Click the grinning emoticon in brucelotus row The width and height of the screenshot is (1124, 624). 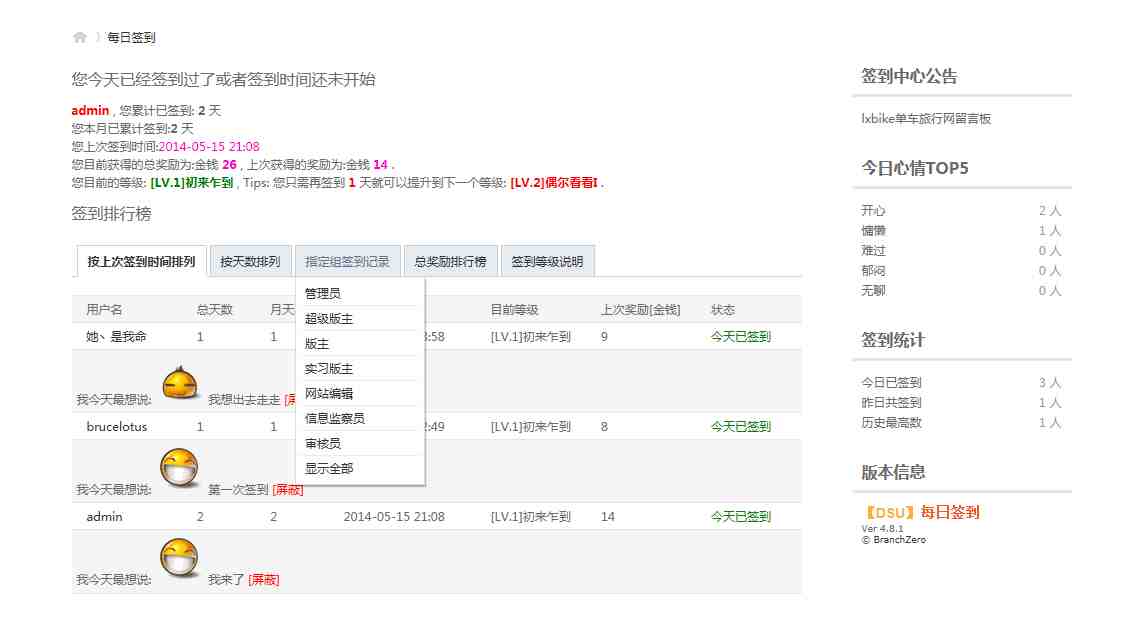point(178,468)
